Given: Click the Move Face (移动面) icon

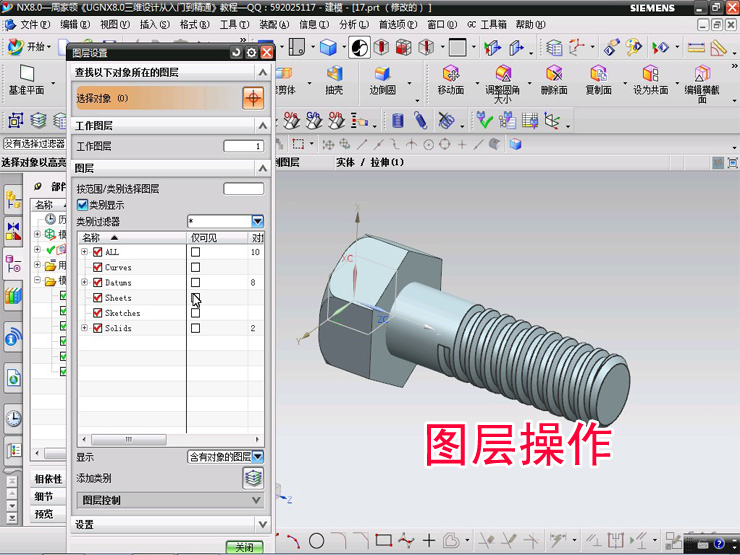Looking at the screenshot, I should (450, 75).
